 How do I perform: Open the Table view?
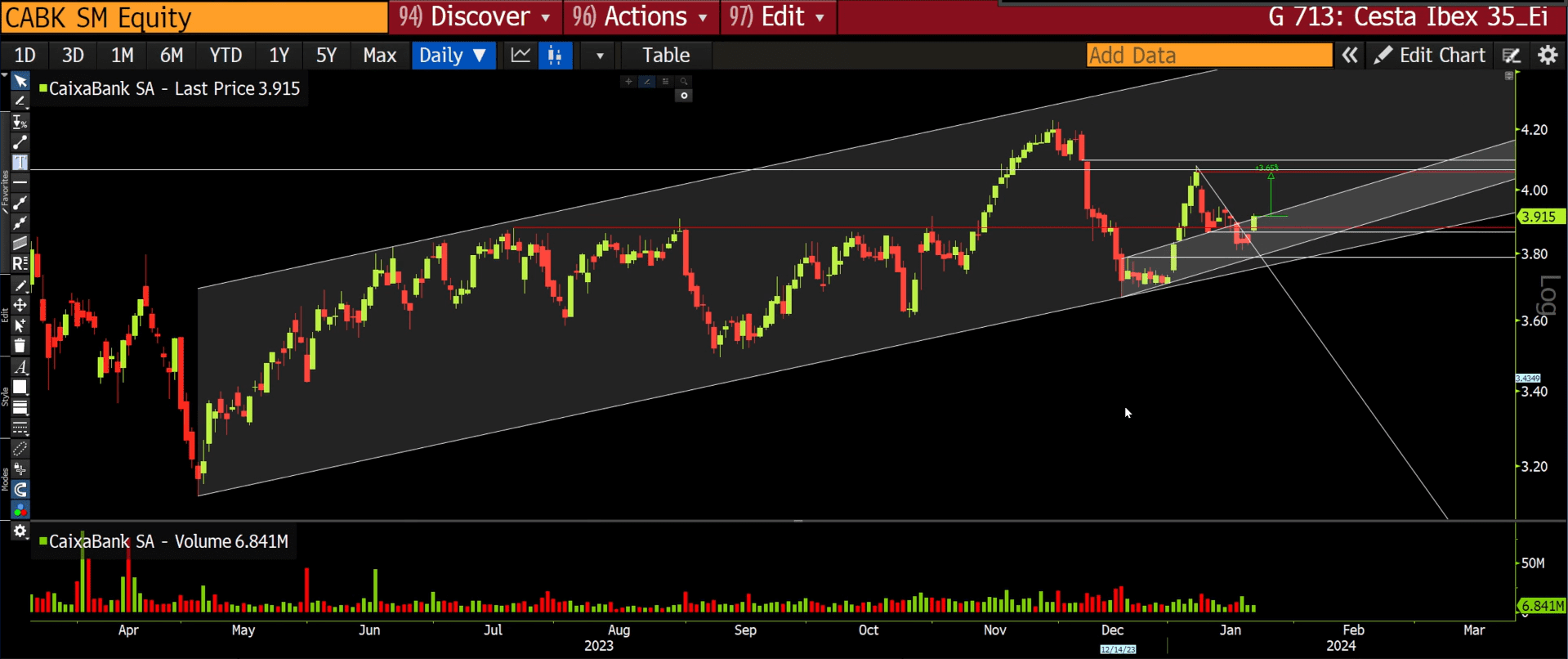pos(666,55)
